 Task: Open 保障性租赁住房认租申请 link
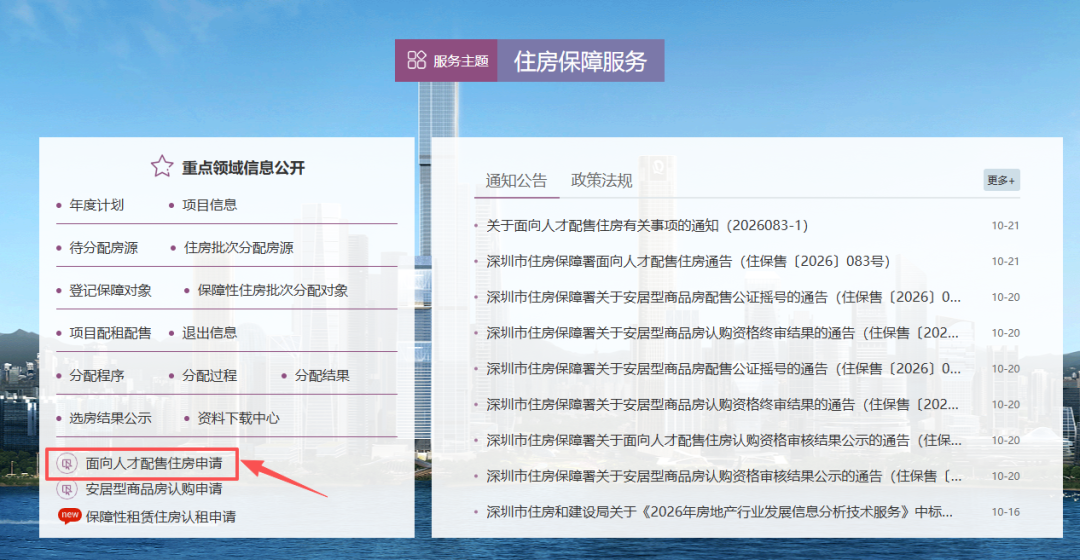(x=160, y=517)
